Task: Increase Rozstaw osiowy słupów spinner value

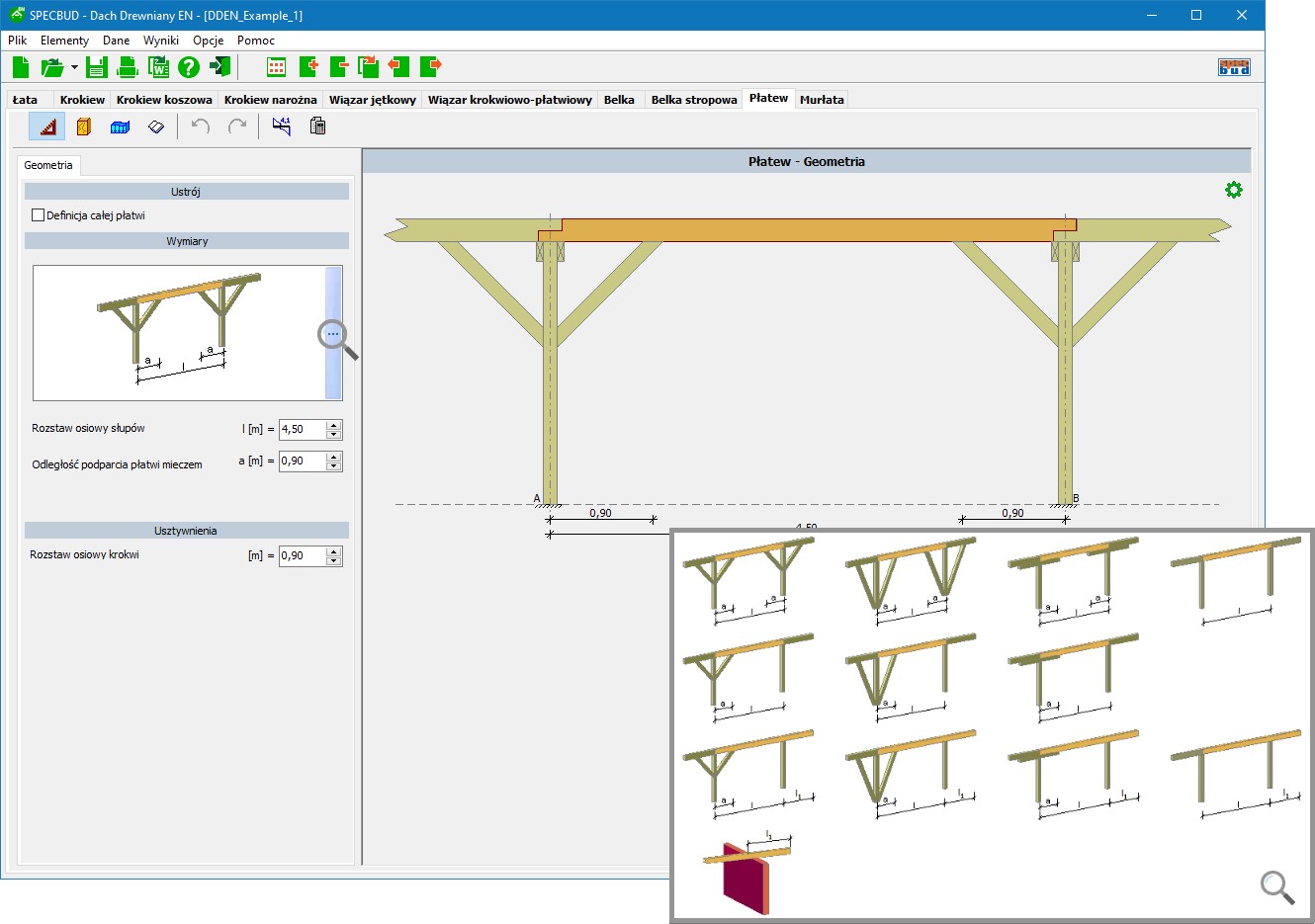Action: click(334, 425)
